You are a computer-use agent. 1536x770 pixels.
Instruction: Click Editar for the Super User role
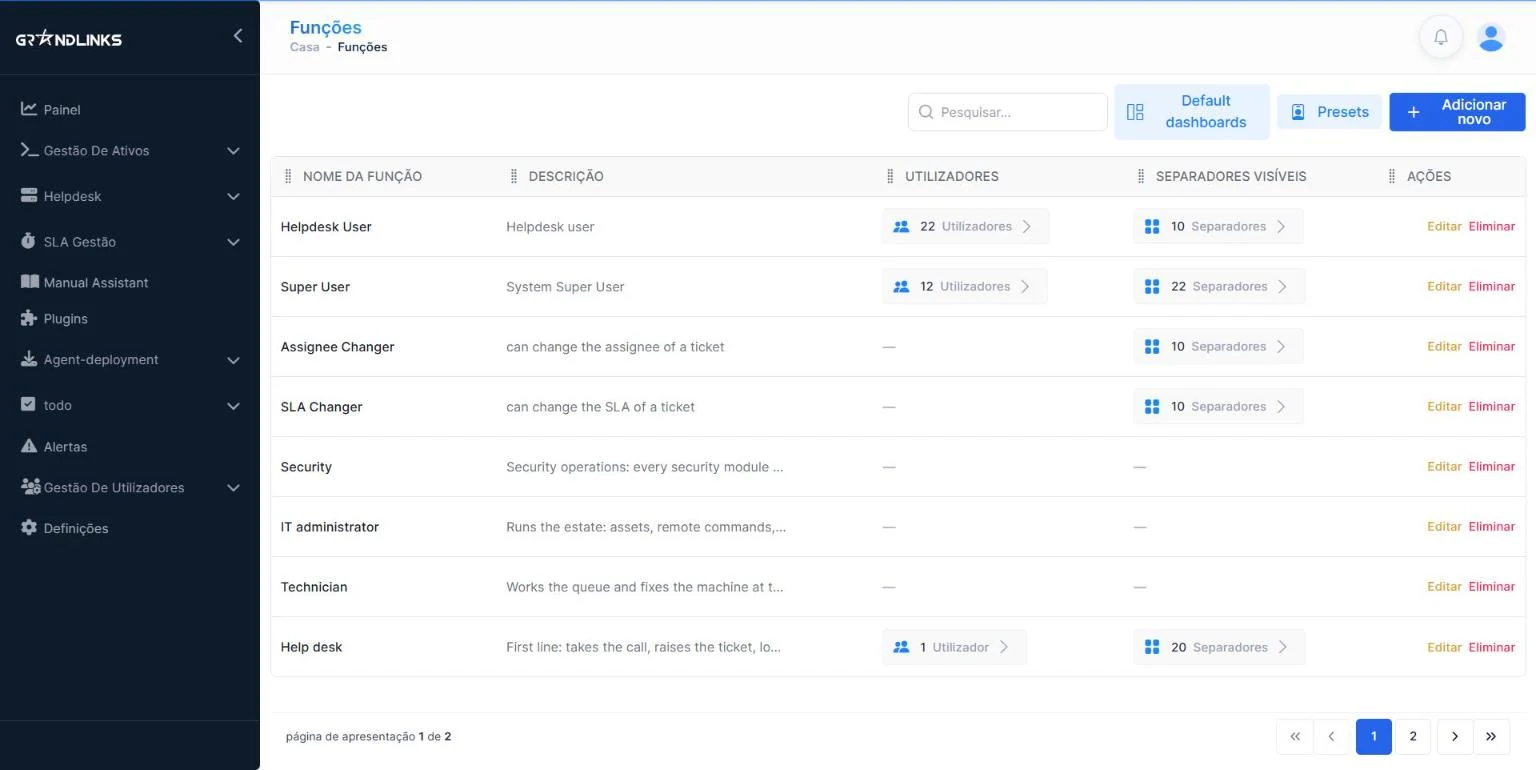point(1444,286)
